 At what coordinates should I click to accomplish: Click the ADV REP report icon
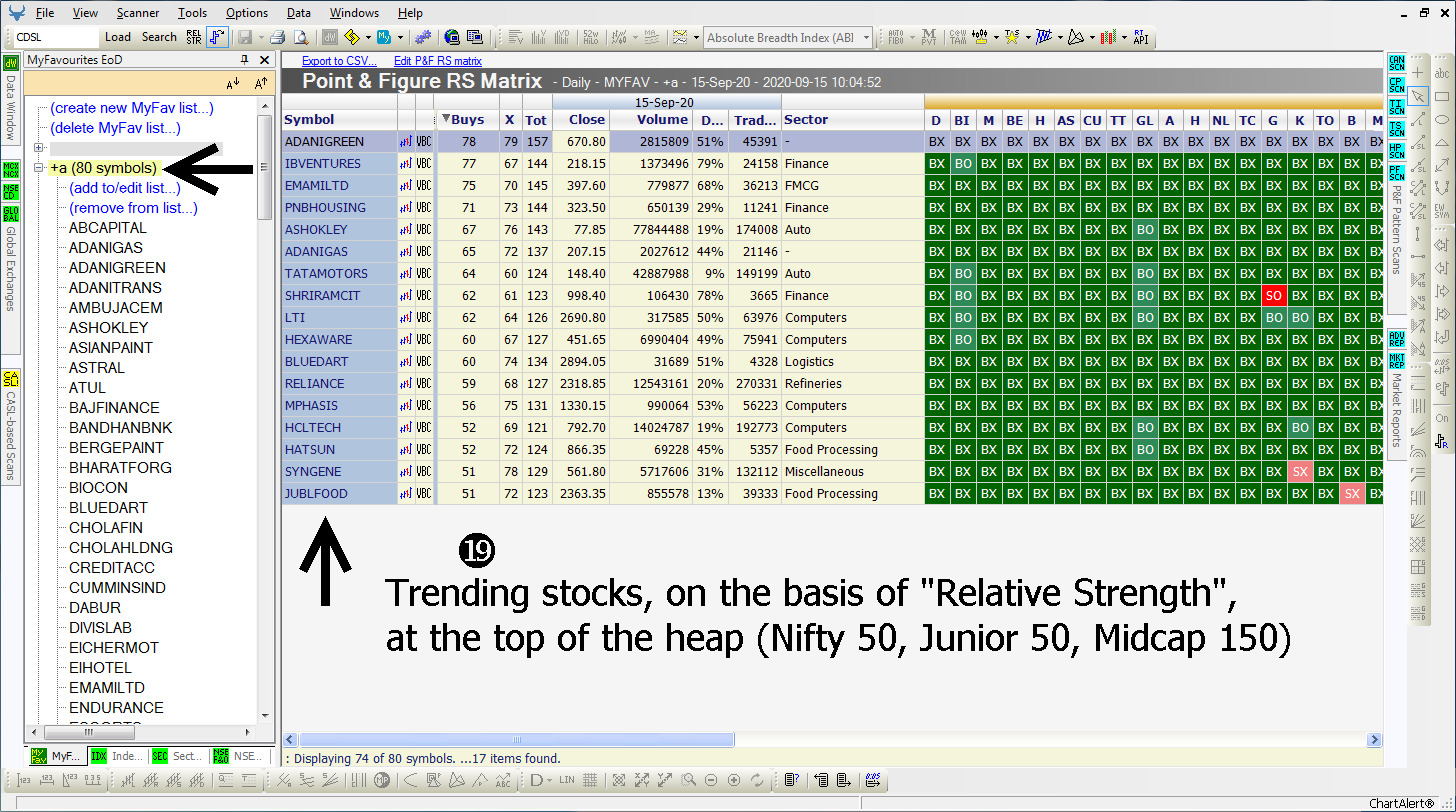tap(1397, 337)
